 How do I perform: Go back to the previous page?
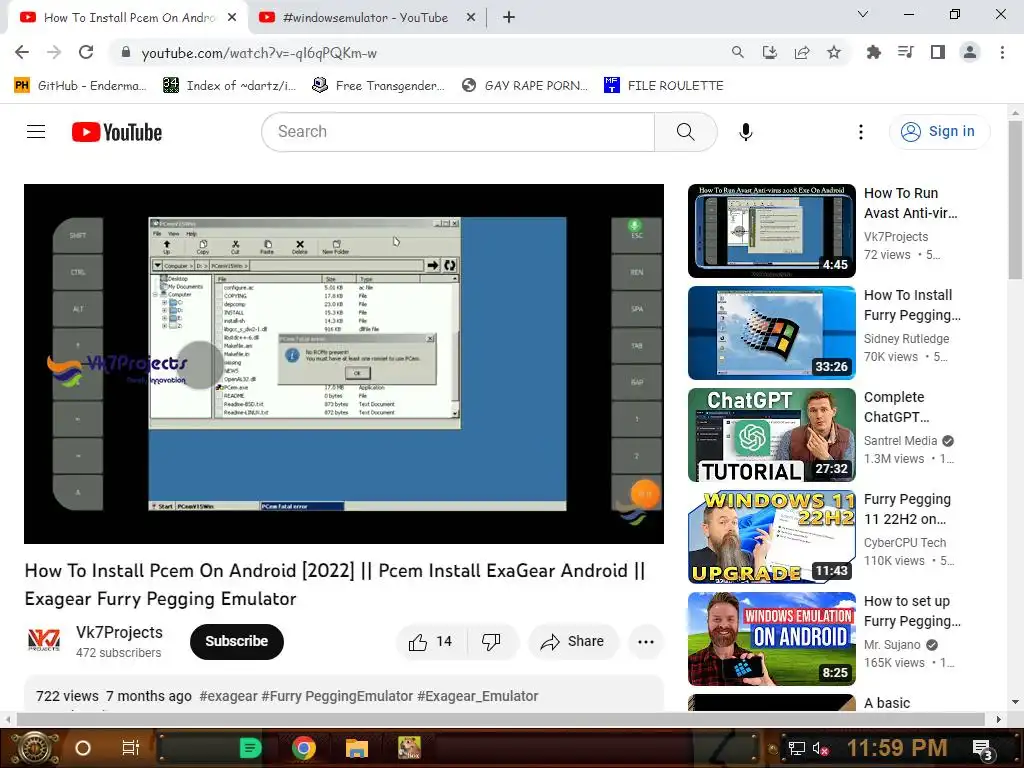tap(22, 52)
